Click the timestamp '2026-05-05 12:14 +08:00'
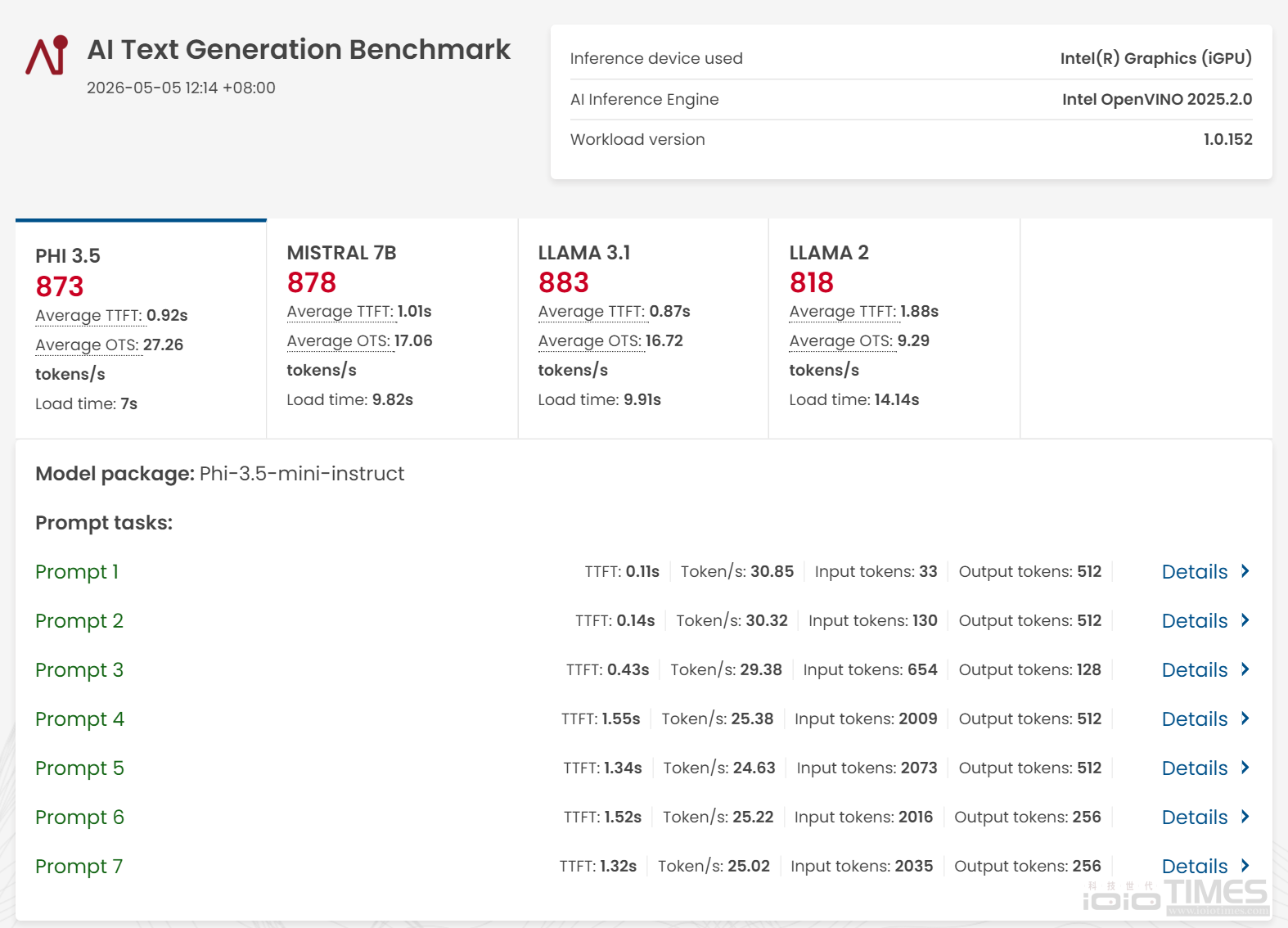 (181, 88)
